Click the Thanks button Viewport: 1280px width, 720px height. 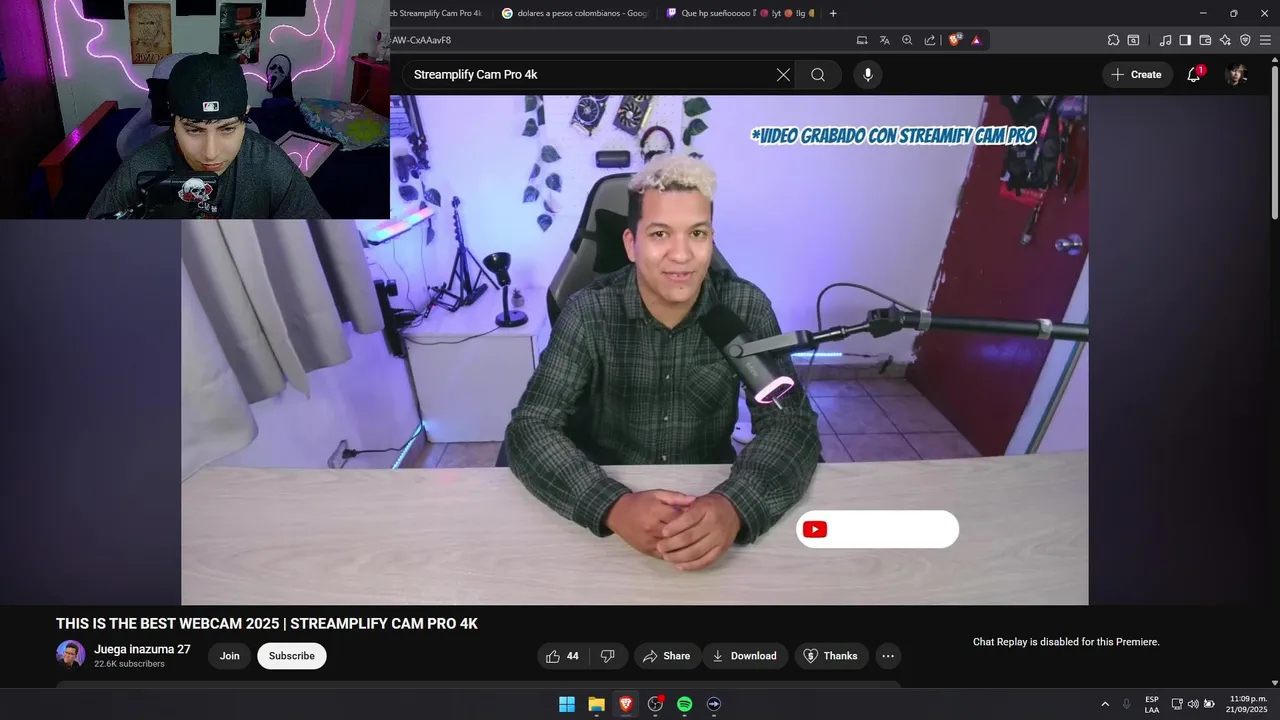coord(831,656)
